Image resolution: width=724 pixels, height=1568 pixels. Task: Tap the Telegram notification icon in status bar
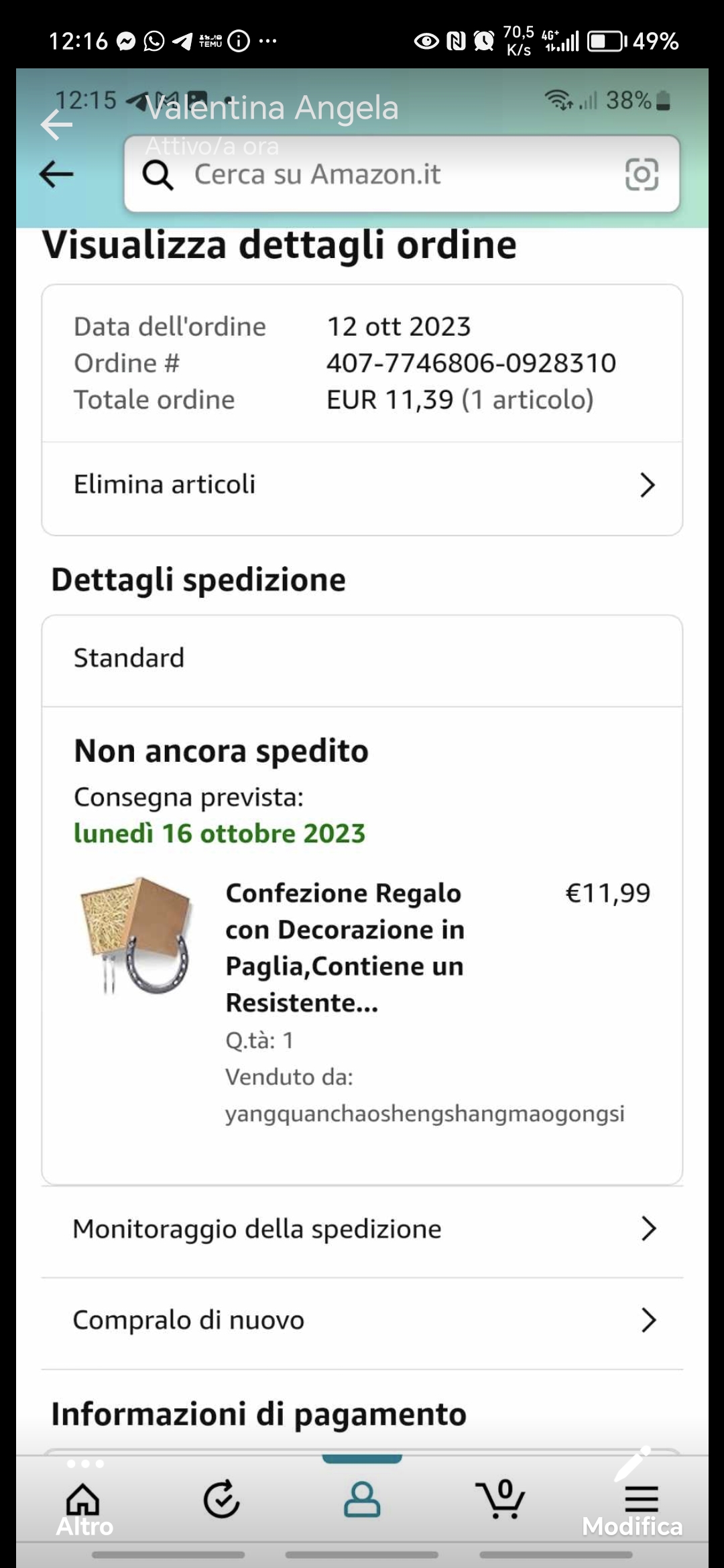[x=182, y=42]
